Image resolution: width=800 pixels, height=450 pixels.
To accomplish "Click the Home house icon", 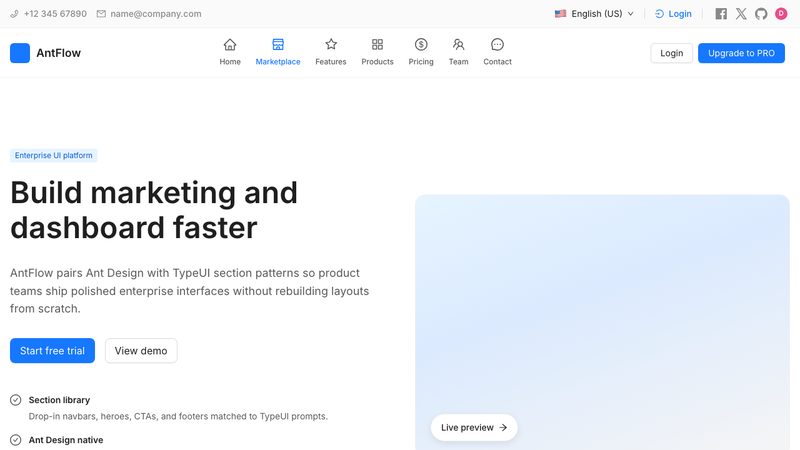I will 230,45.
